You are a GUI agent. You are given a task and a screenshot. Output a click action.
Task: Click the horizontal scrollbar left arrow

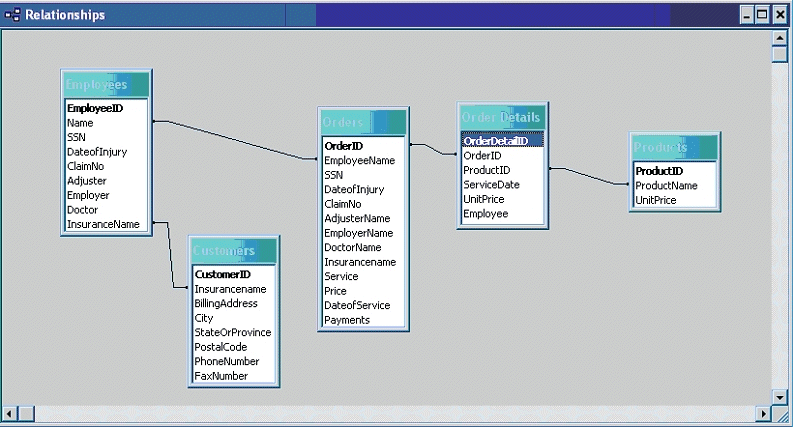(9, 414)
